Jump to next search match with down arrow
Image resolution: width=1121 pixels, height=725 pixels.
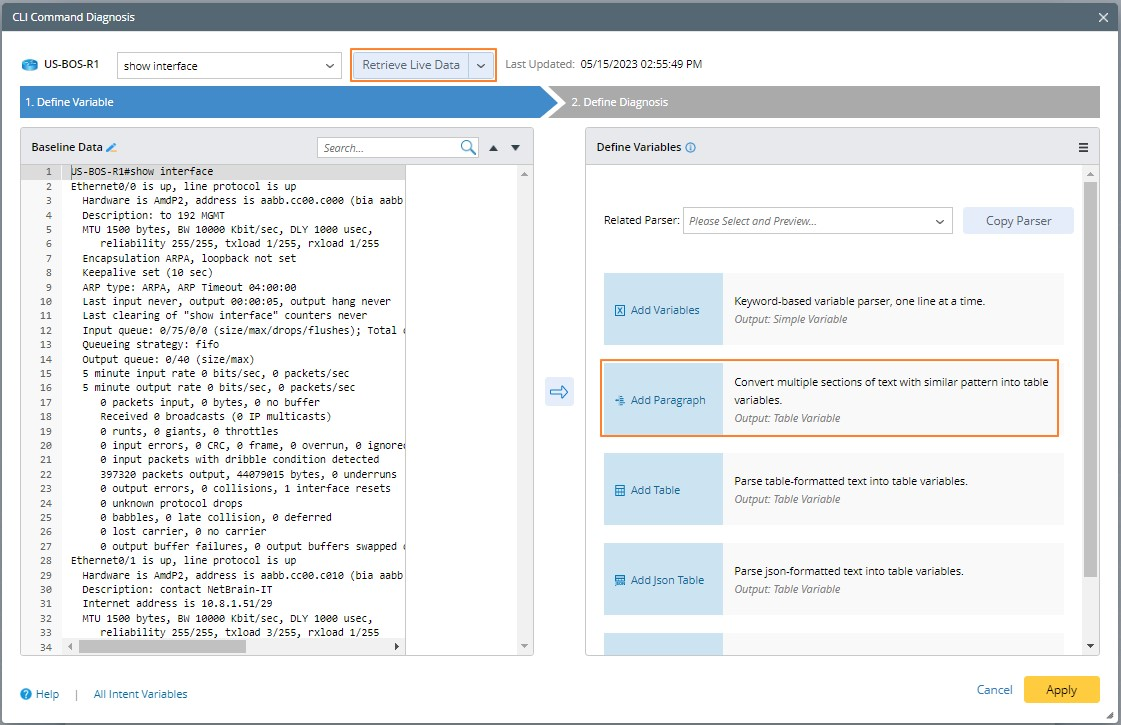(516, 148)
